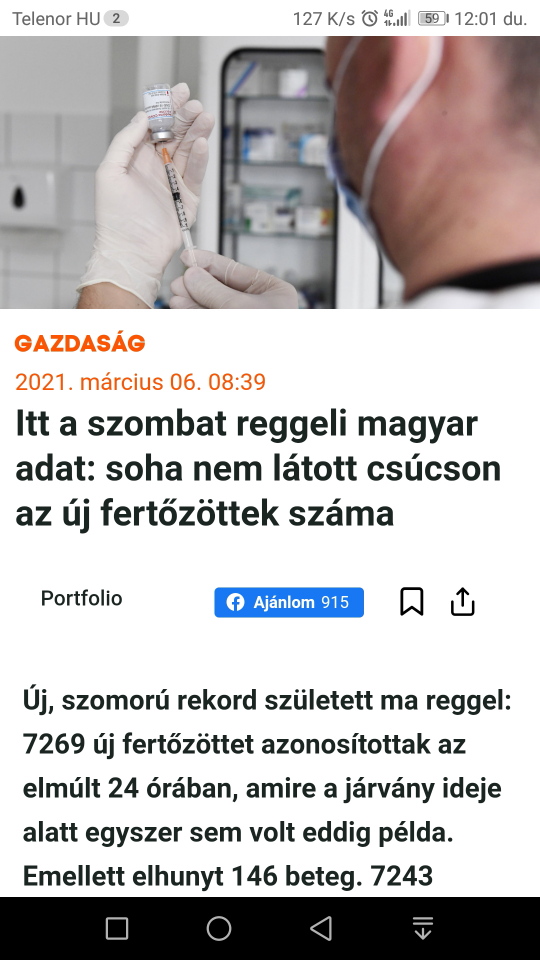Image resolution: width=540 pixels, height=960 pixels.
Task: Tap the Telenor HU carrier label
Action: 56,19
